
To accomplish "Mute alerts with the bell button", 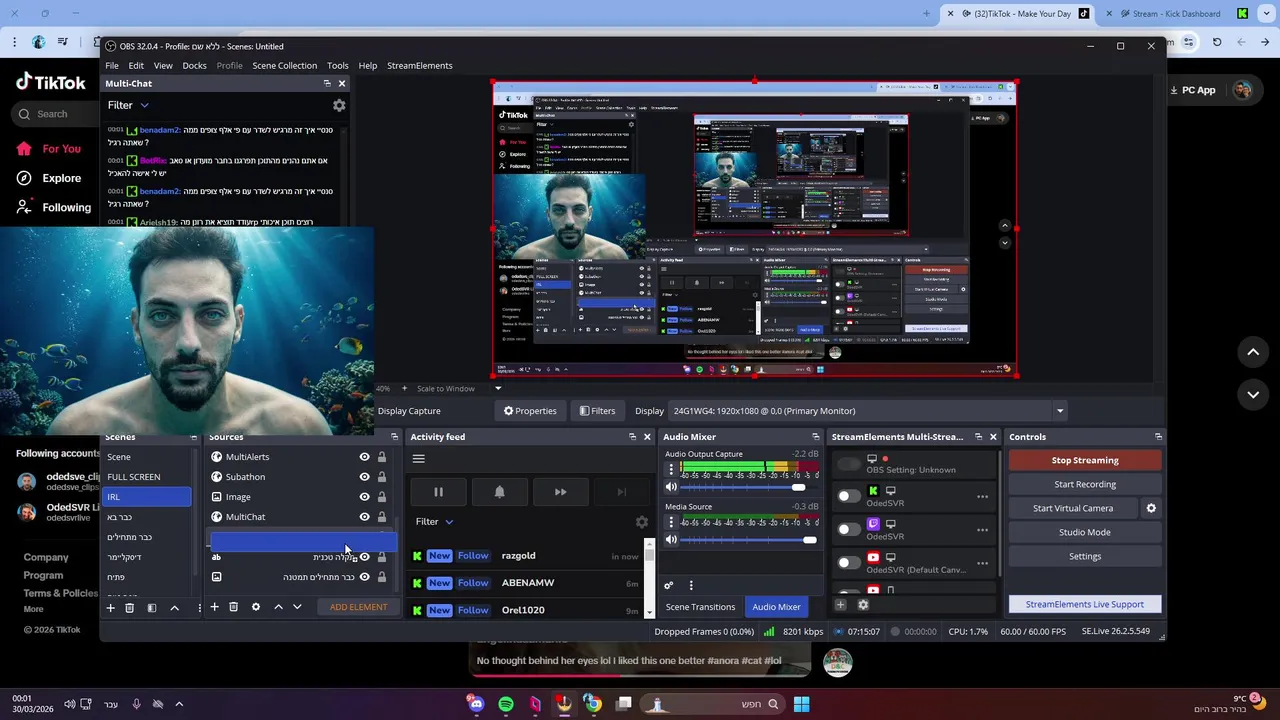I will point(499,491).
